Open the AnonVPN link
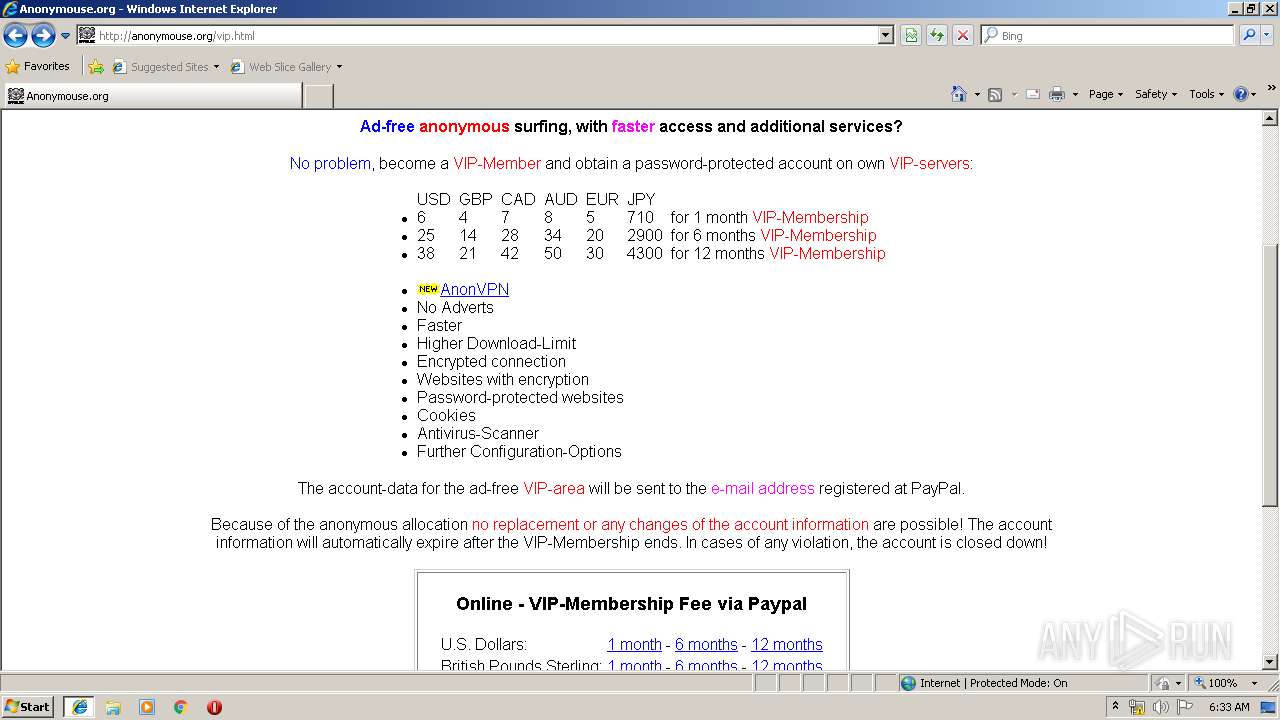This screenshot has height=720, width=1280. pos(474,289)
